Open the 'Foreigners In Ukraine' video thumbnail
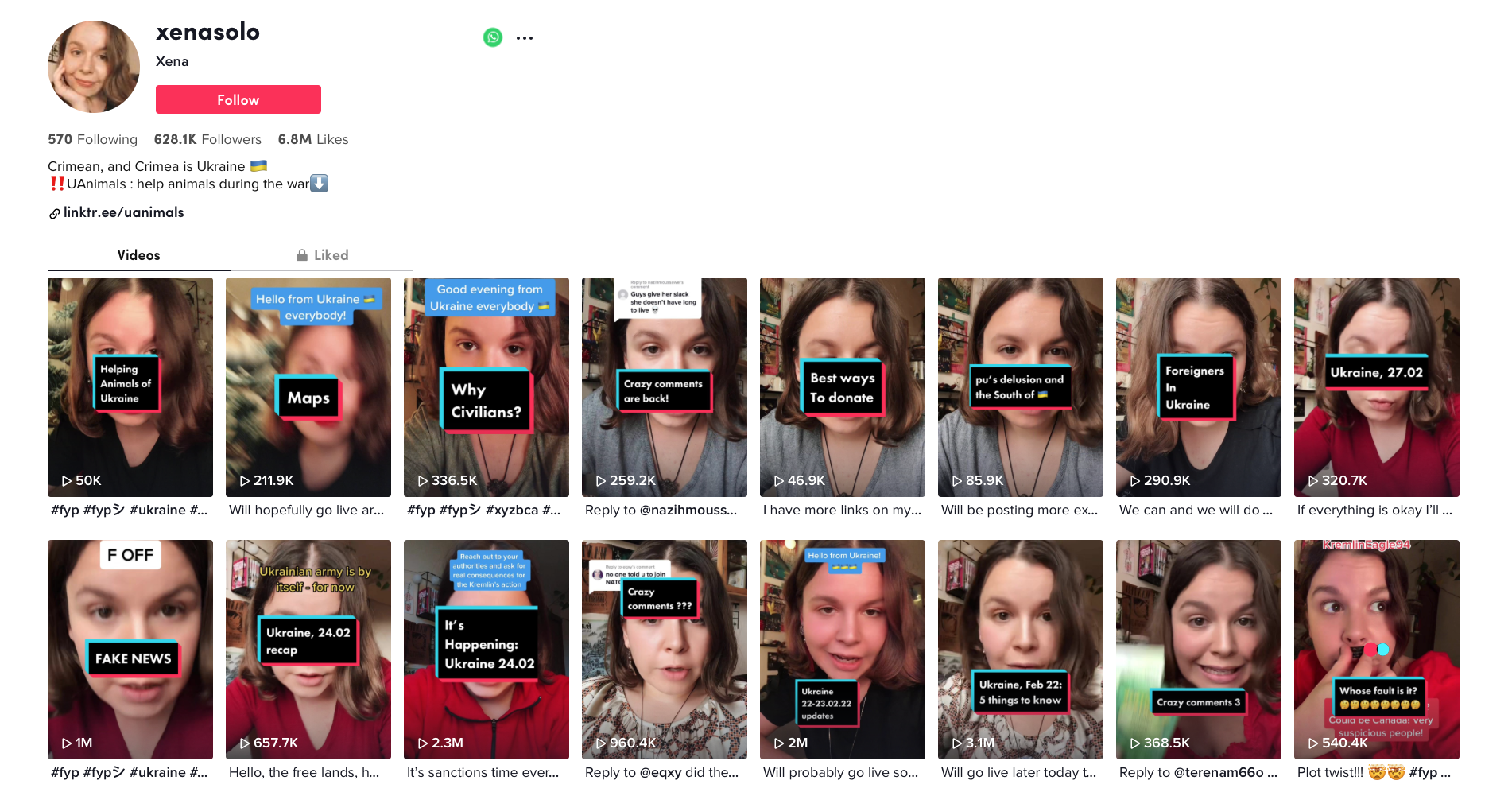The height and width of the screenshot is (792, 1512). 1199,386
